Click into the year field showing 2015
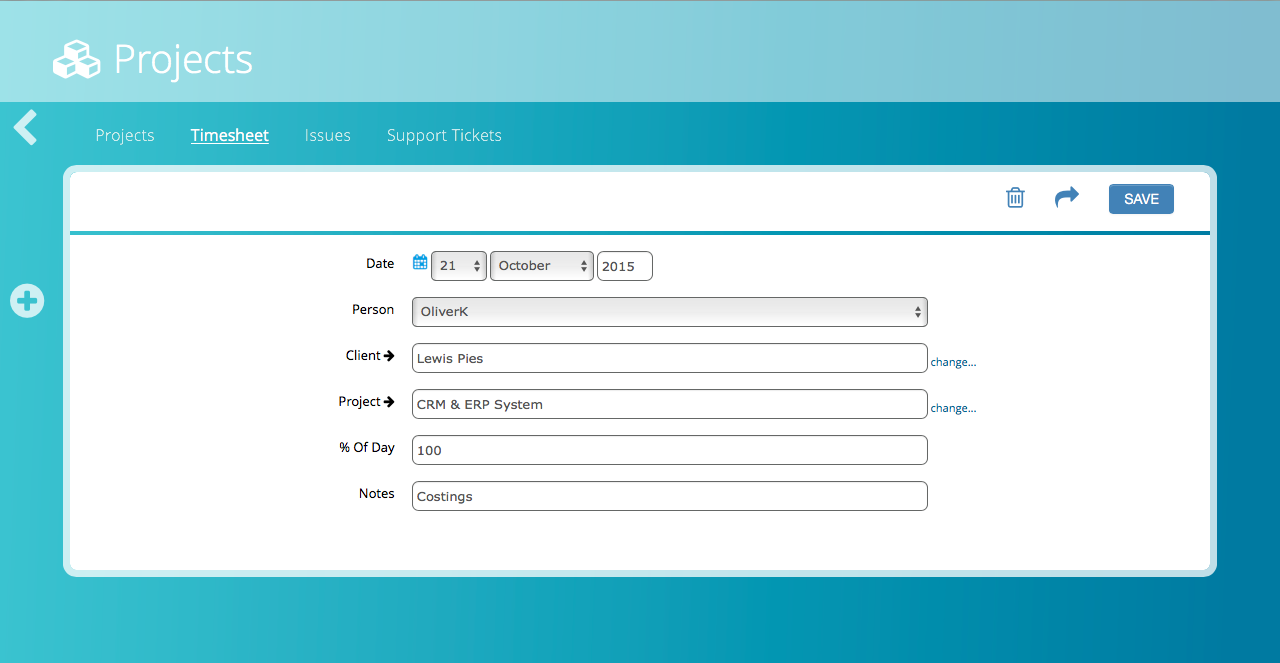Image resolution: width=1280 pixels, height=663 pixels. pos(624,266)
